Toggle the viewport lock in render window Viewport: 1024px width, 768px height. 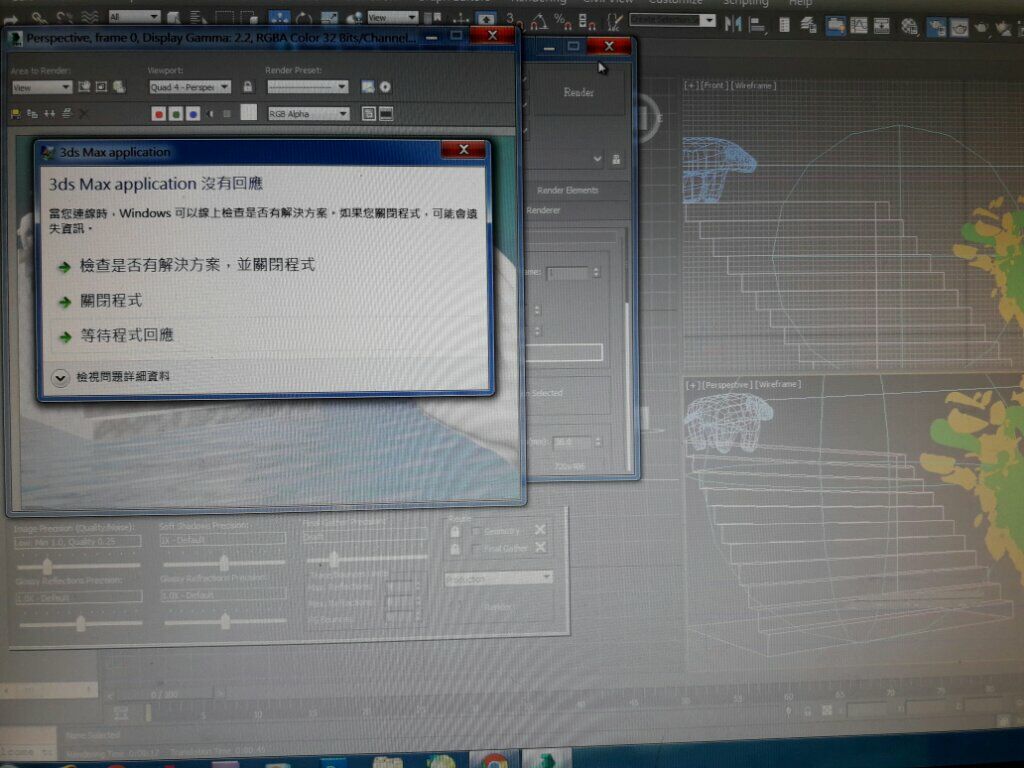click(x=248, y=87)
